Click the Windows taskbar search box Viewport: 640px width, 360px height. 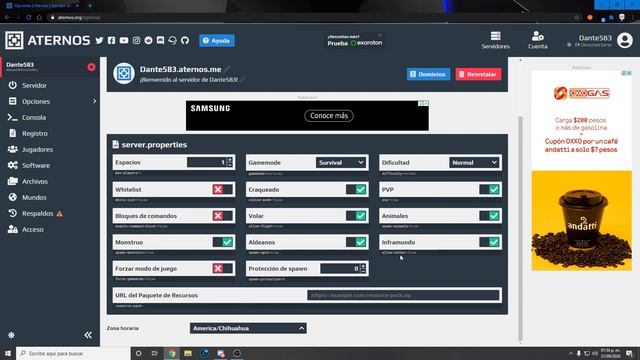tap(73, 353)
